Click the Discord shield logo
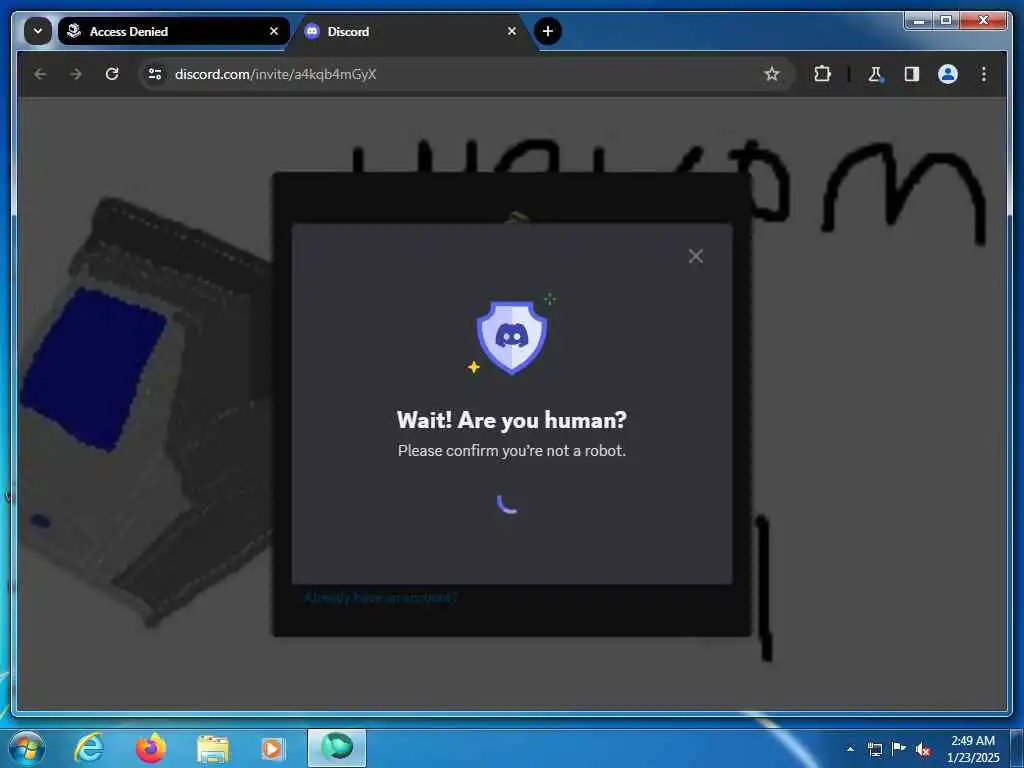This screenshot has width=1024, height=768. [512, 338]
